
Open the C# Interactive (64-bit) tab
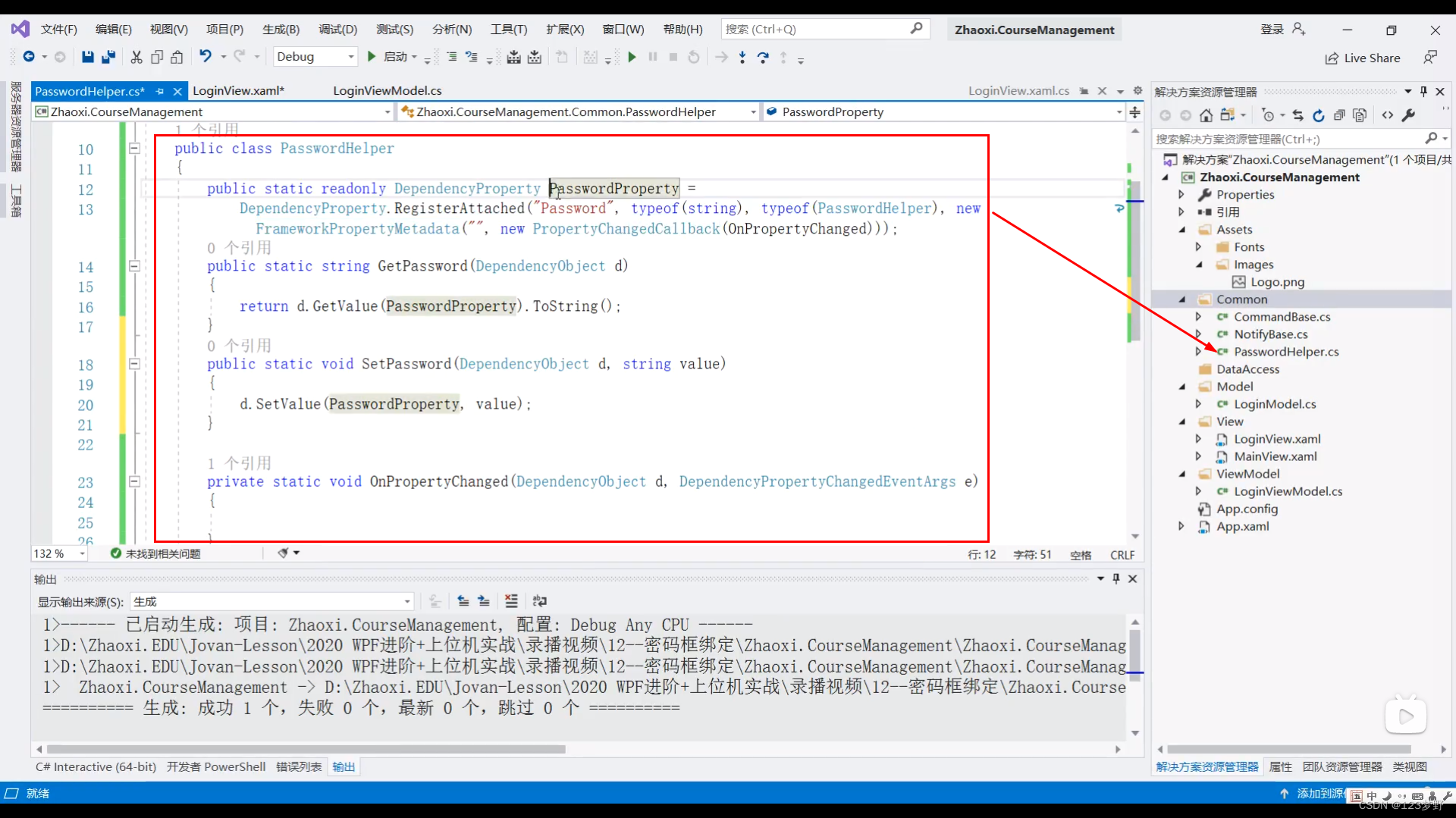point(96,767)
